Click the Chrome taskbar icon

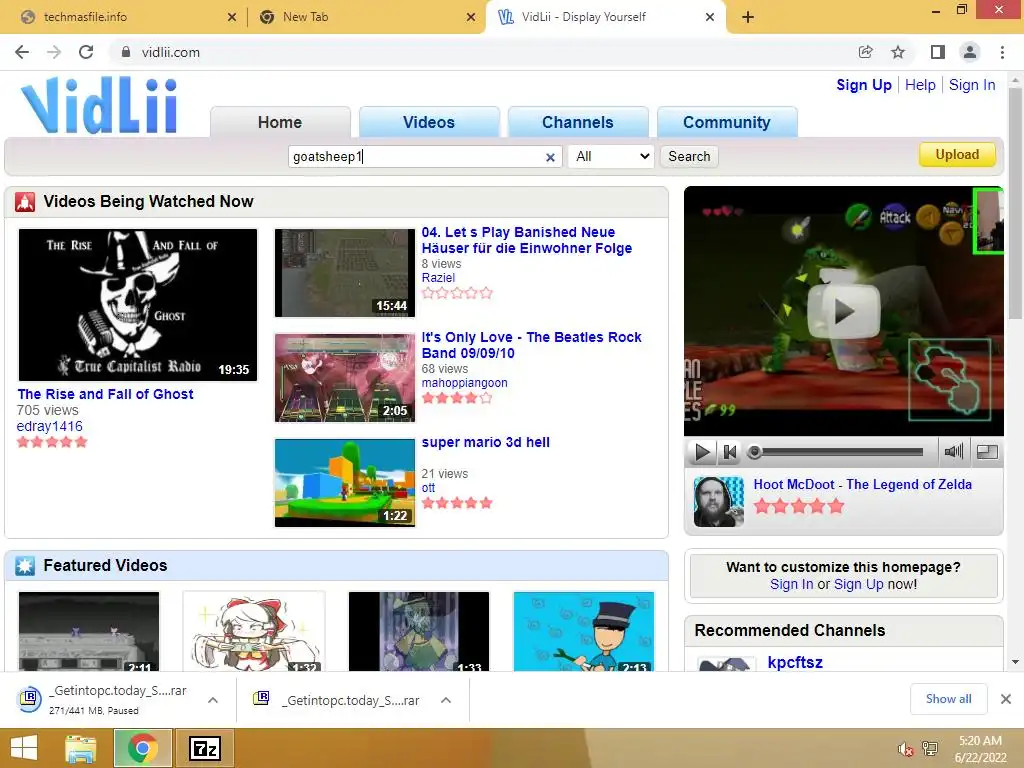coord(142,748)
